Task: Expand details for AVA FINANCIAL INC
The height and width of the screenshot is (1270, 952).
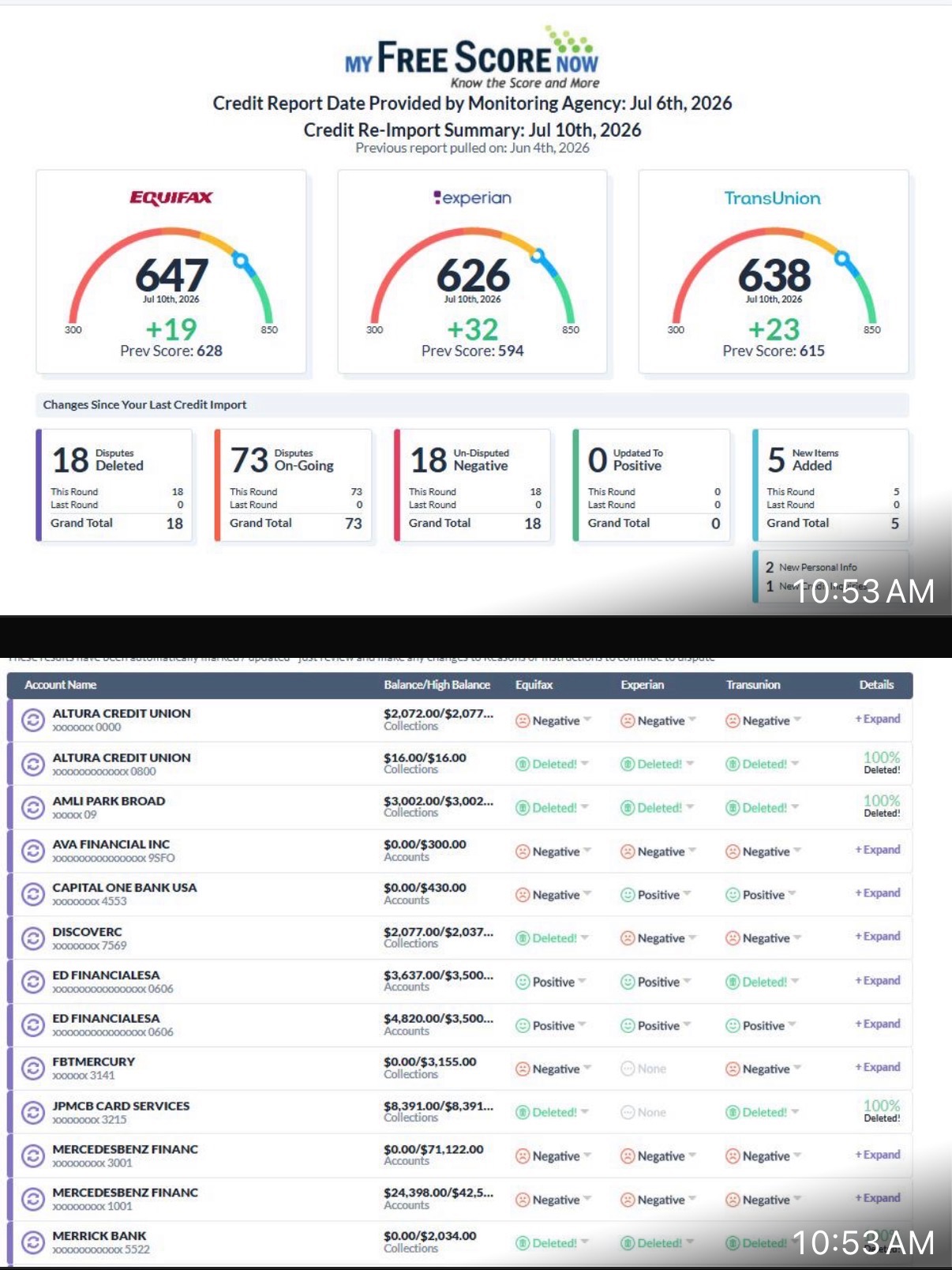Action: point(878,850)
